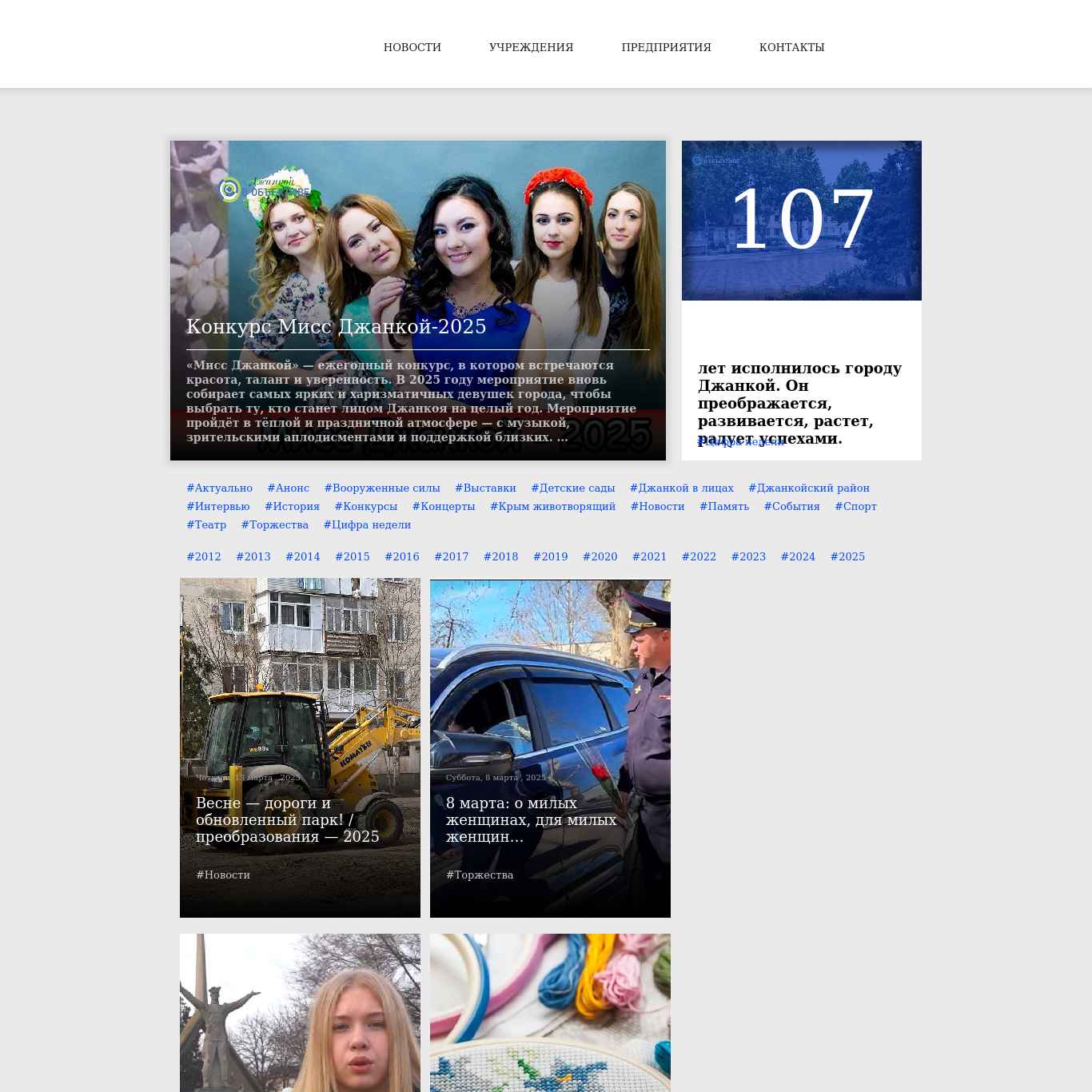The width and height of the screenshot is (1092, 1092).
Task: Show posts from #2020
Action: click(x=600, y=556)
